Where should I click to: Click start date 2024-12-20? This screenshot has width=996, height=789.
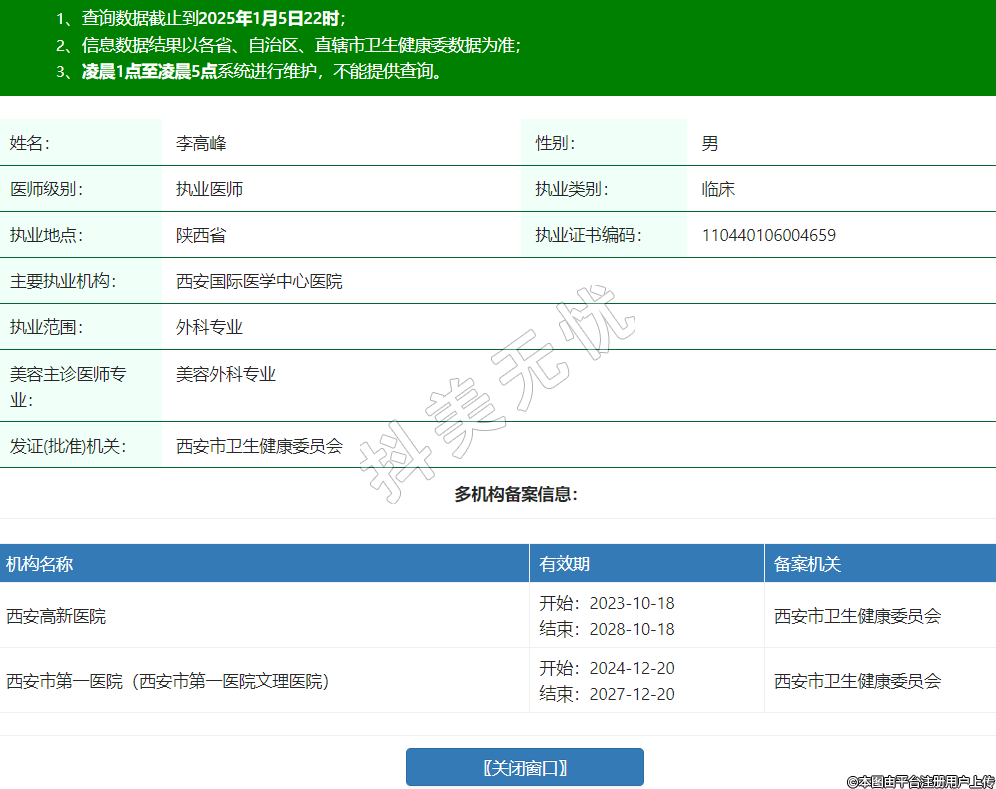pos(631,668)
